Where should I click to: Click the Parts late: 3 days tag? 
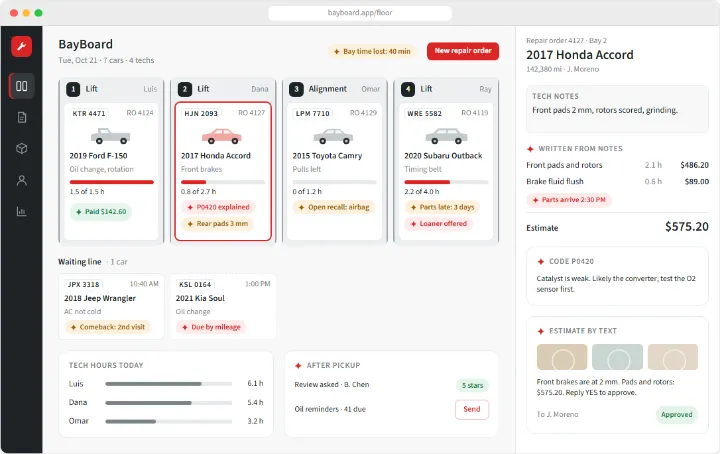point(442,207)
